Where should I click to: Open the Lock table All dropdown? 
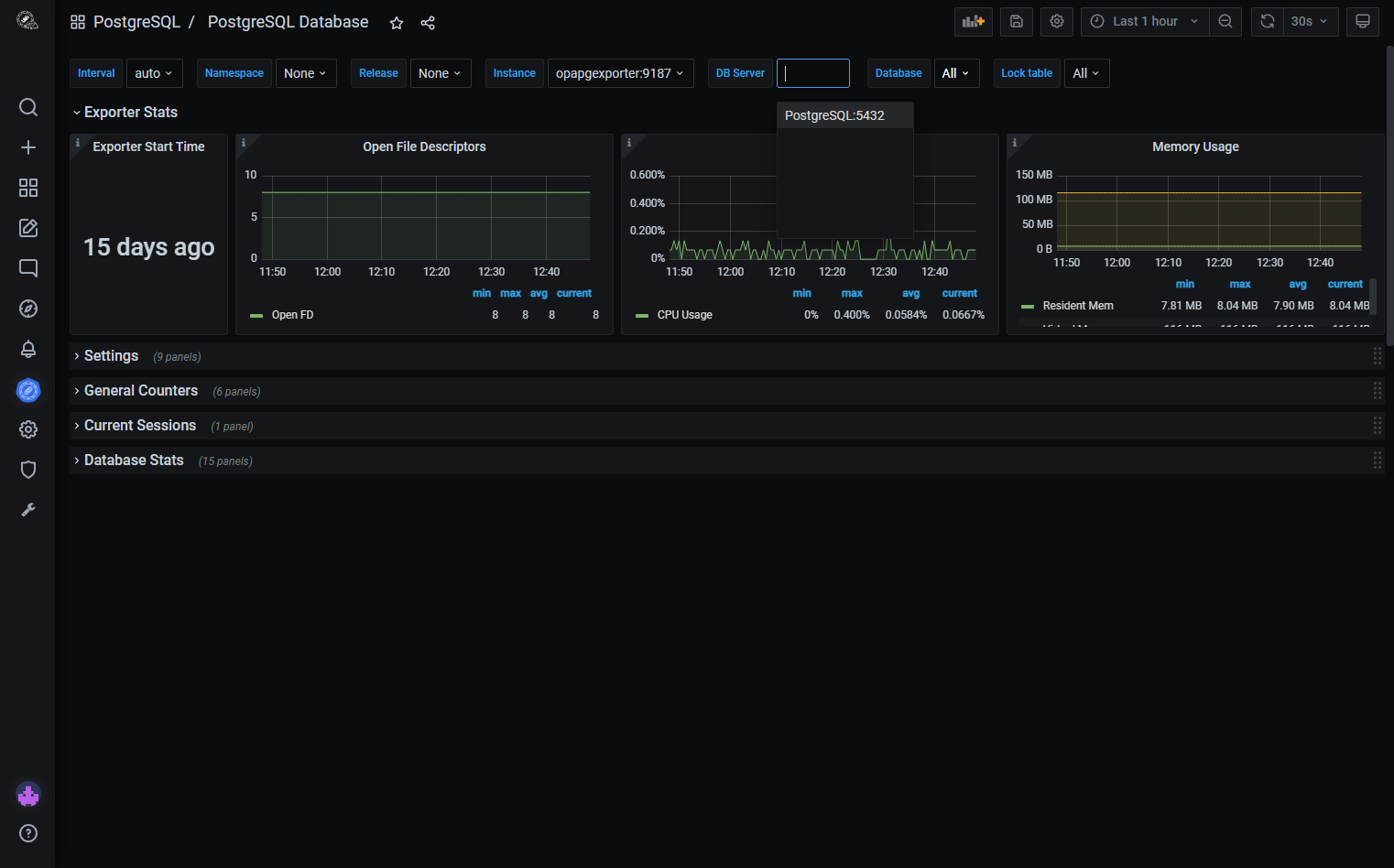pyautogui.click(x=1087, y=73)
